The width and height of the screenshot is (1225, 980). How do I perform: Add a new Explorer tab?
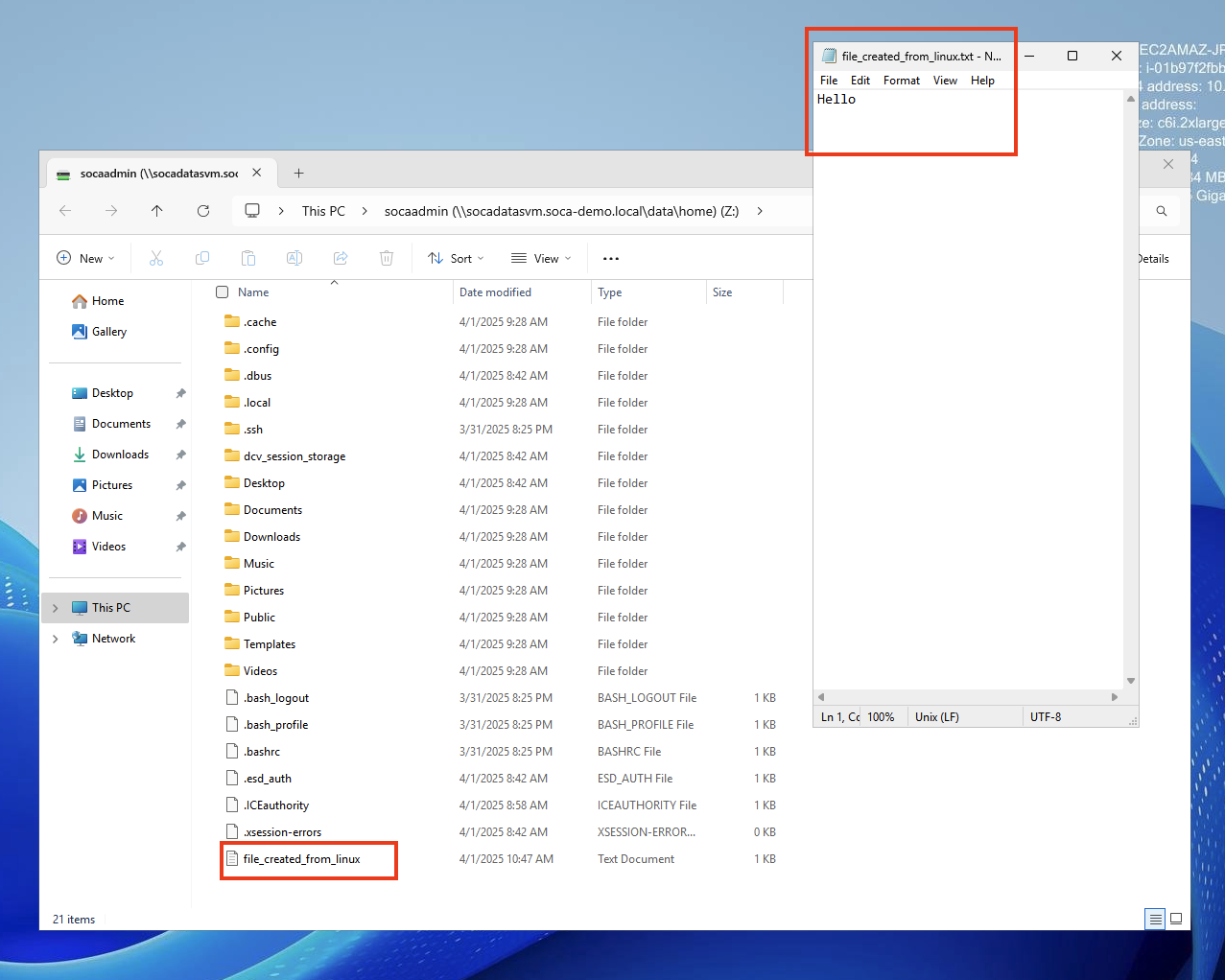tap(299, 174)
